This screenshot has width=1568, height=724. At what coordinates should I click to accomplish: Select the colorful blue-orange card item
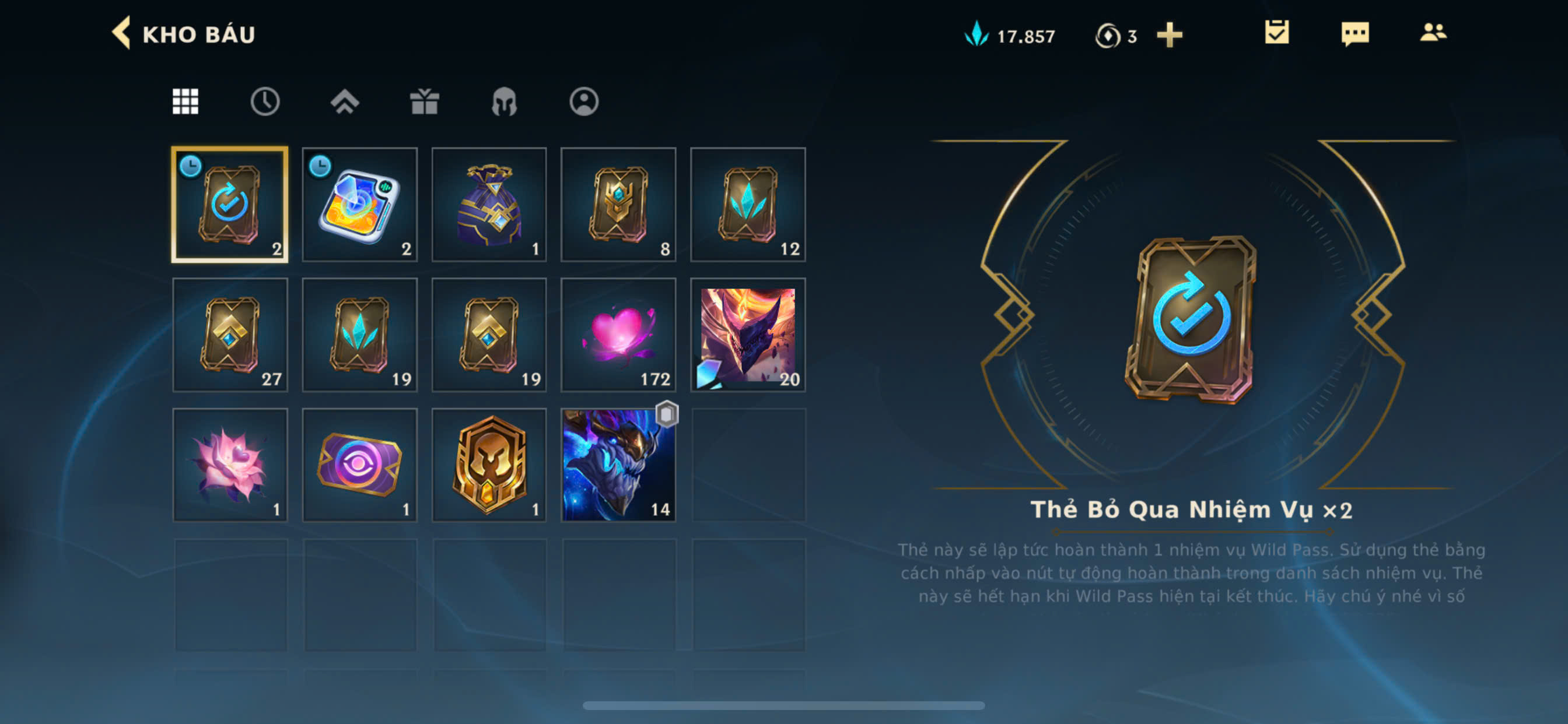pos(360,205)
